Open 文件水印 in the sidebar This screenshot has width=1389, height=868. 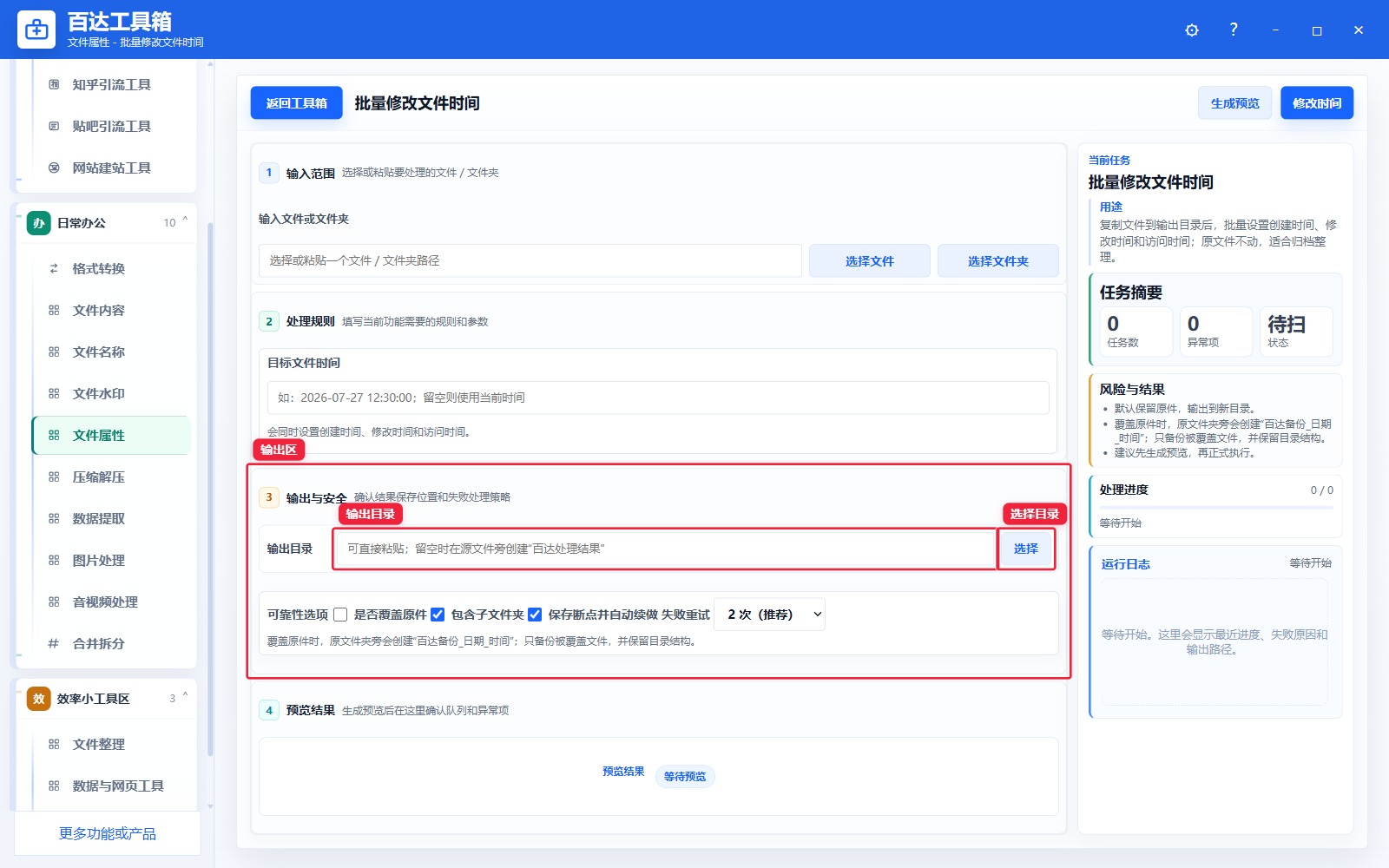(111, 393)
